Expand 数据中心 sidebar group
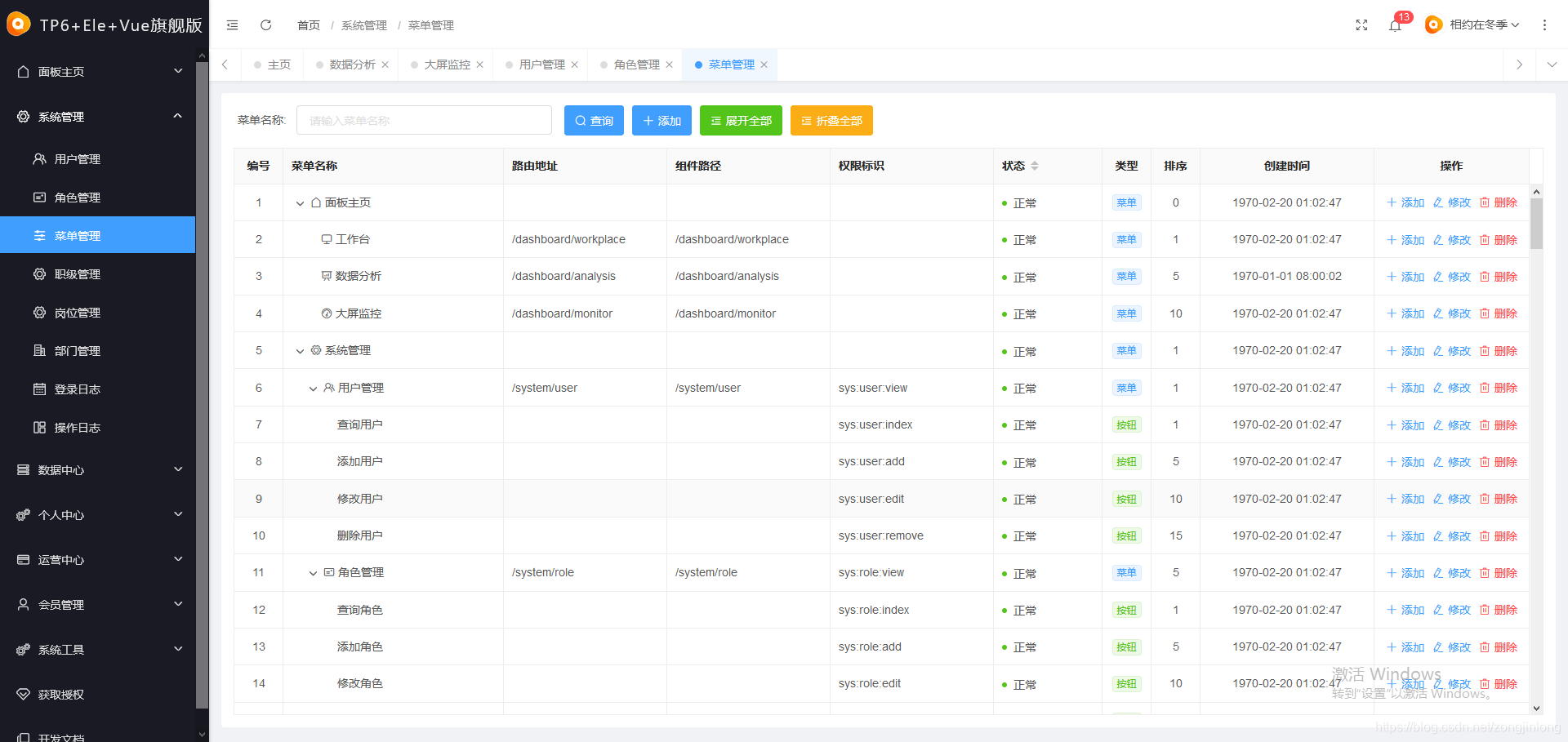1568x742 pixels. point(98,470)
